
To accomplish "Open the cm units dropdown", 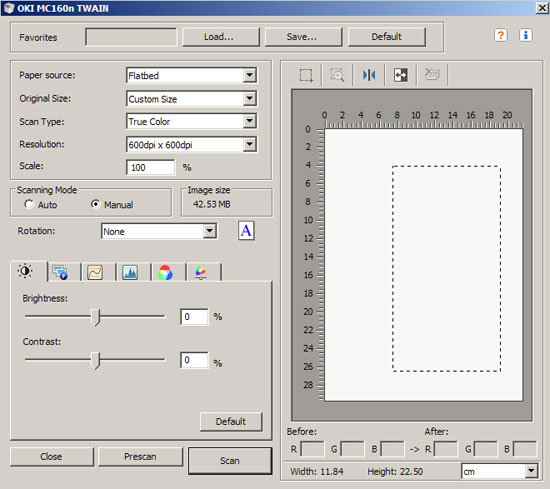I will pyautogui.click(x=499, y=471).
